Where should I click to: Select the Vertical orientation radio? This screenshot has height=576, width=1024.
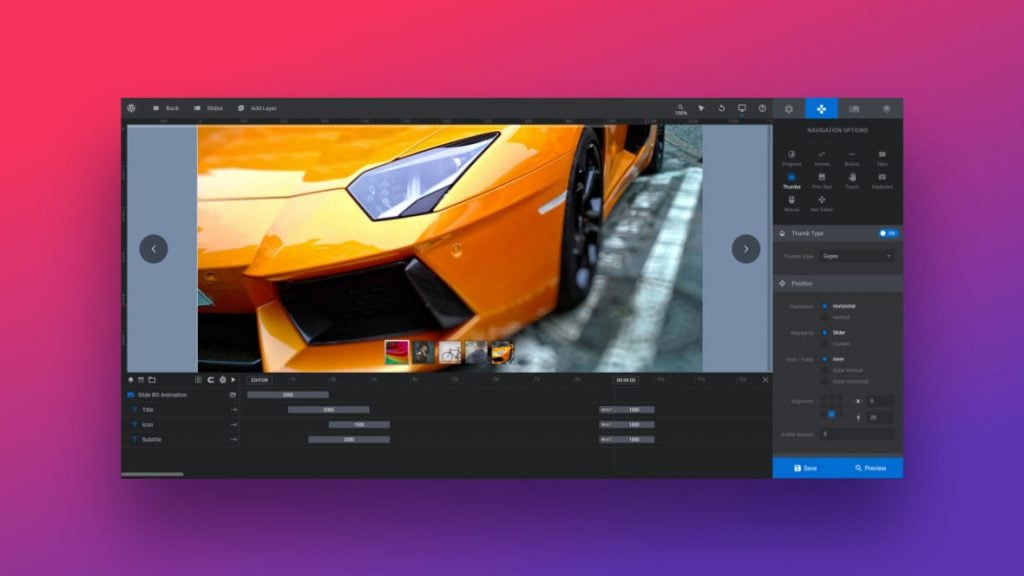[x=825, y=317]
